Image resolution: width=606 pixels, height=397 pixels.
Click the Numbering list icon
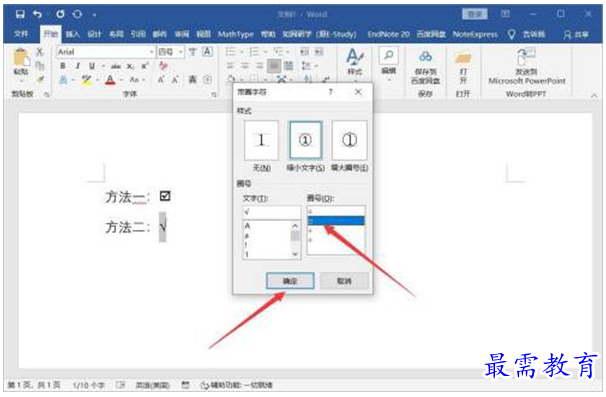pos(254,51)
